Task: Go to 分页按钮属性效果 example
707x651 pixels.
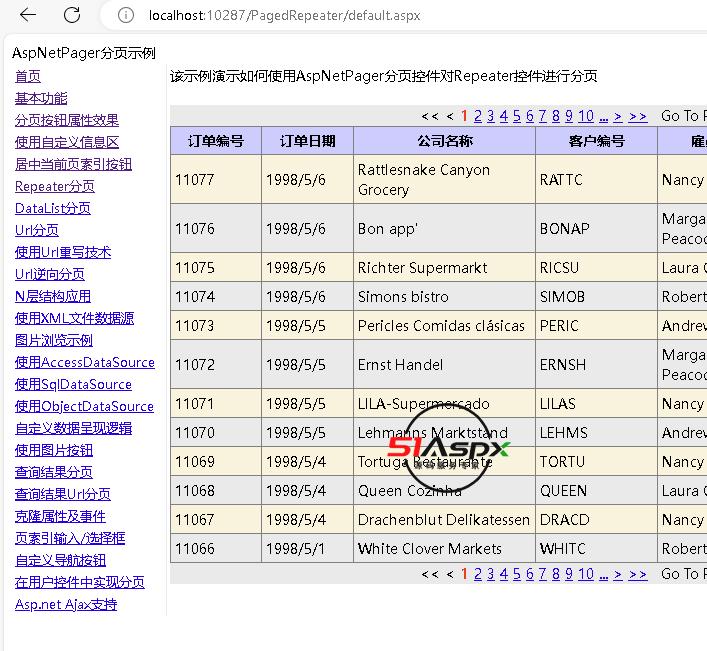Action: point(66,120)
